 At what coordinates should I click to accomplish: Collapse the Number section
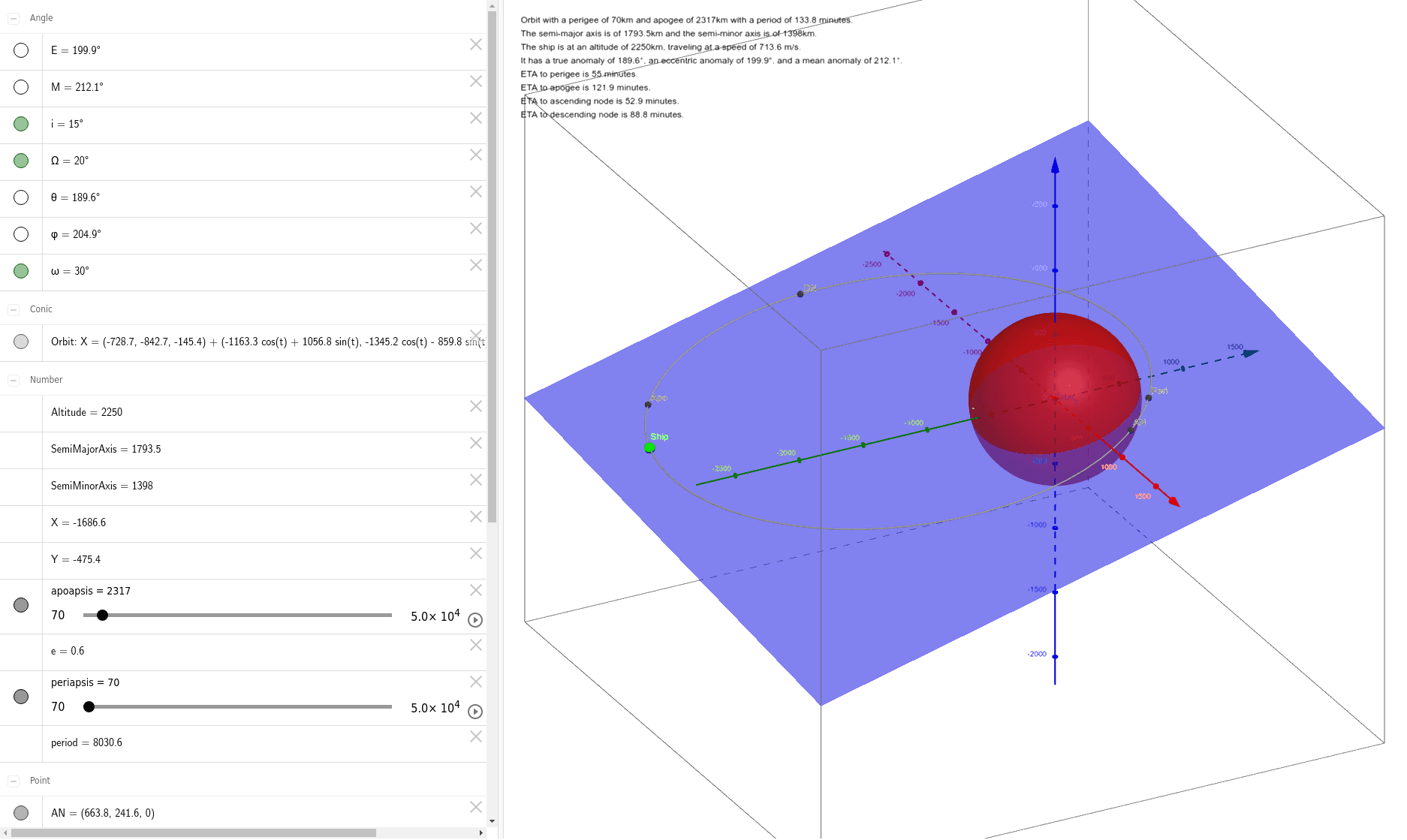coord(12,380)
